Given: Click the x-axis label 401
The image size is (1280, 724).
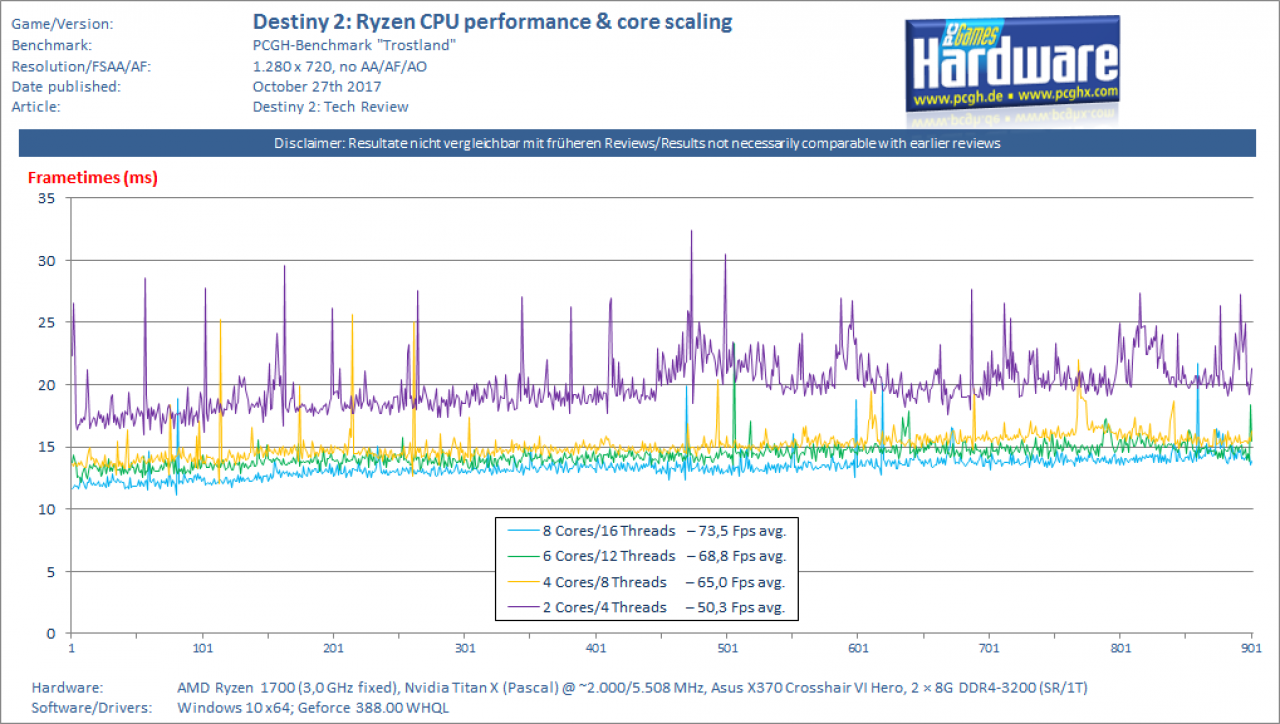Looking at the screenshot, I should (x=596, y=649).
